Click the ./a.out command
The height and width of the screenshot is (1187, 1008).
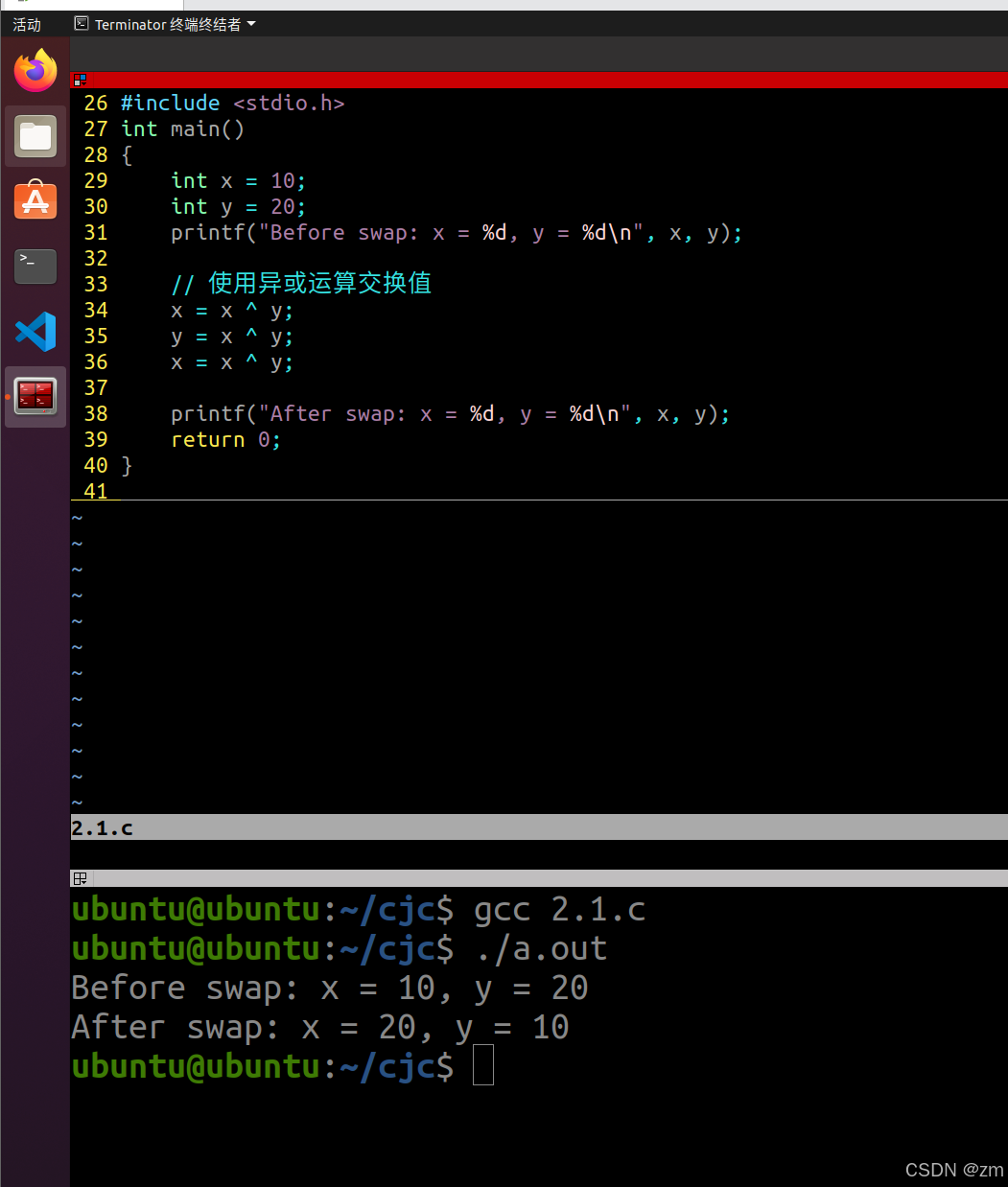tap(541, 948)
